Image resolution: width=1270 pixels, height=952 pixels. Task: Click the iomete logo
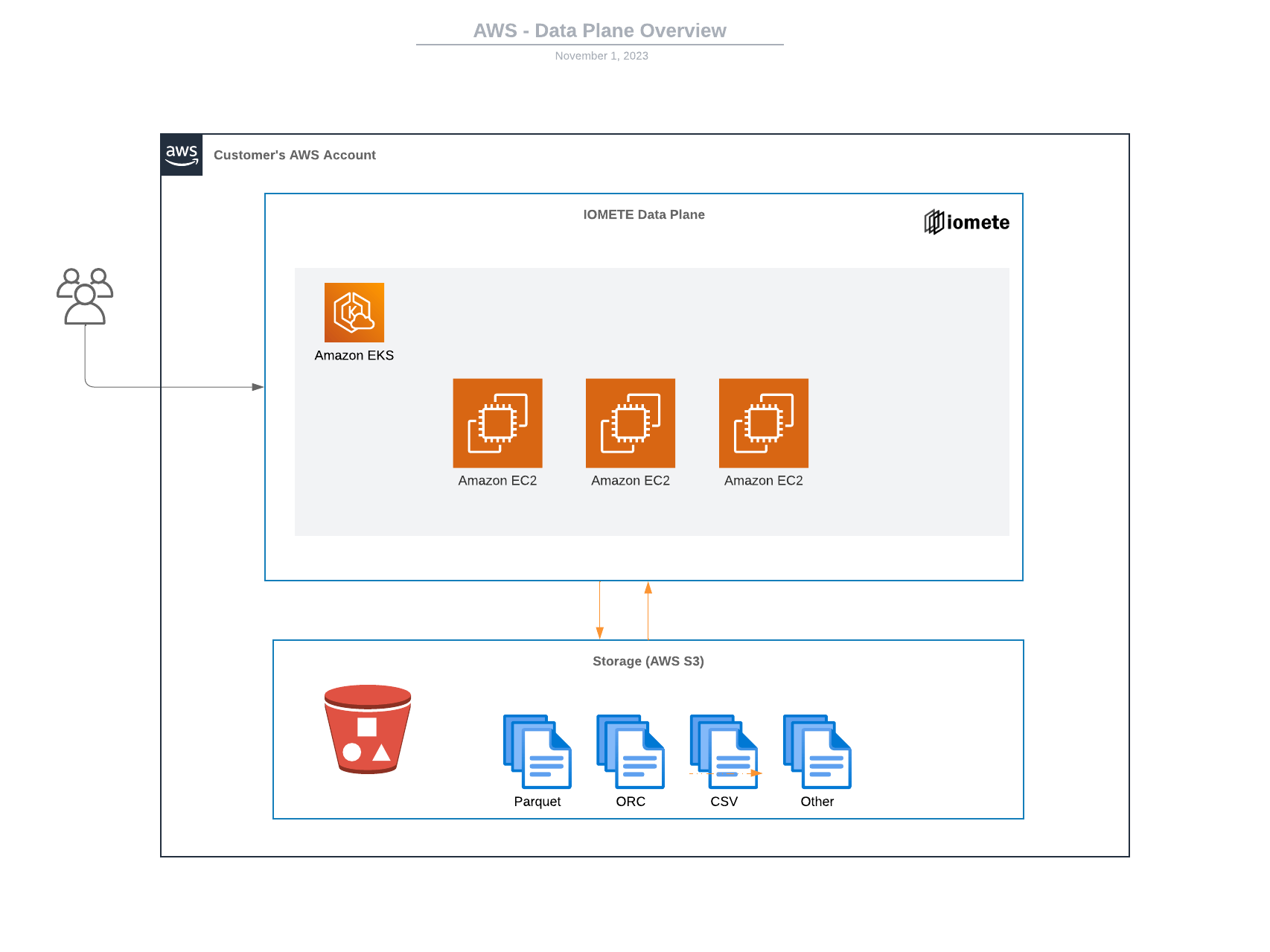(967, 222)
